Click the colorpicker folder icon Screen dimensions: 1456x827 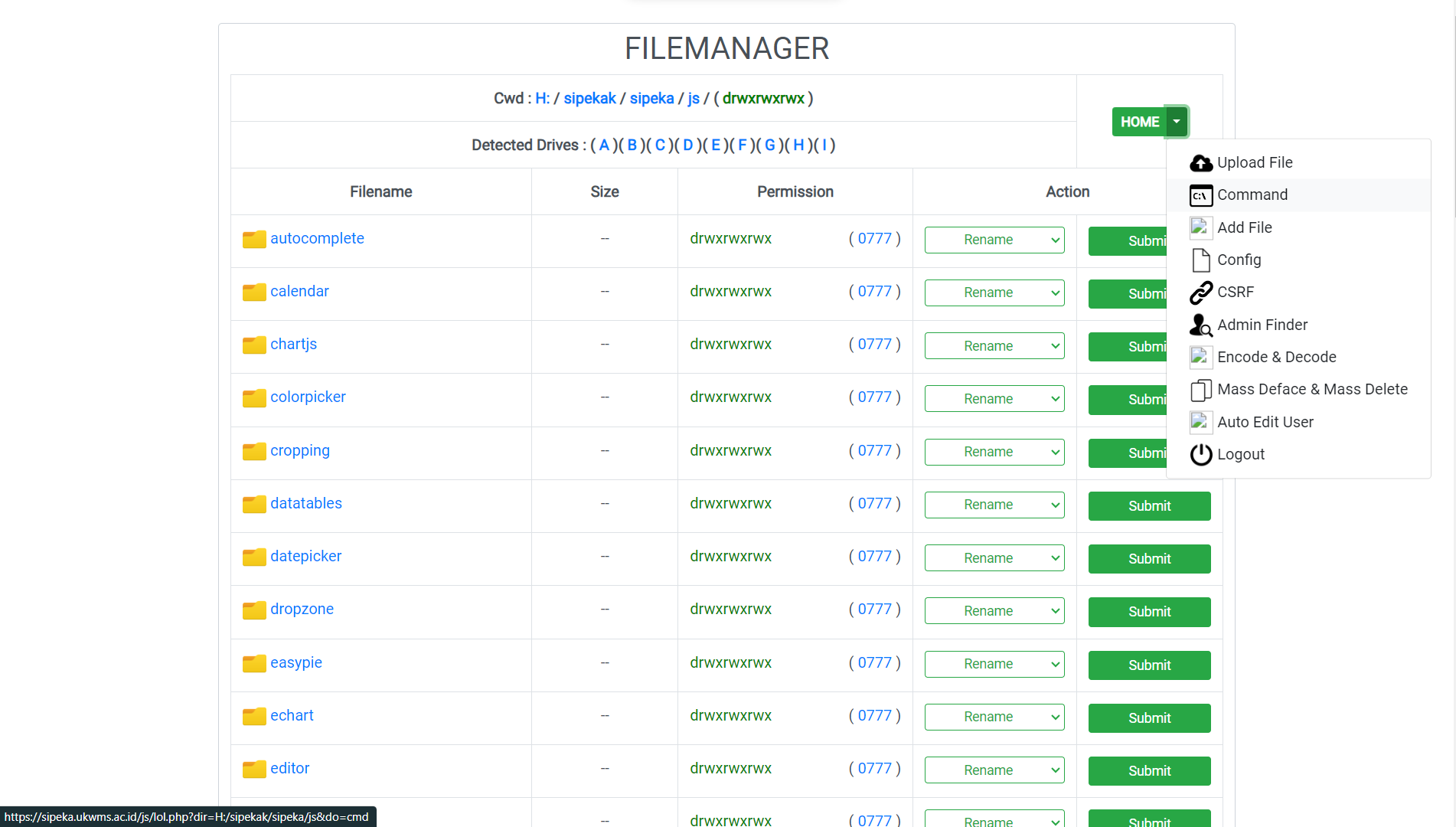point(254,398)
